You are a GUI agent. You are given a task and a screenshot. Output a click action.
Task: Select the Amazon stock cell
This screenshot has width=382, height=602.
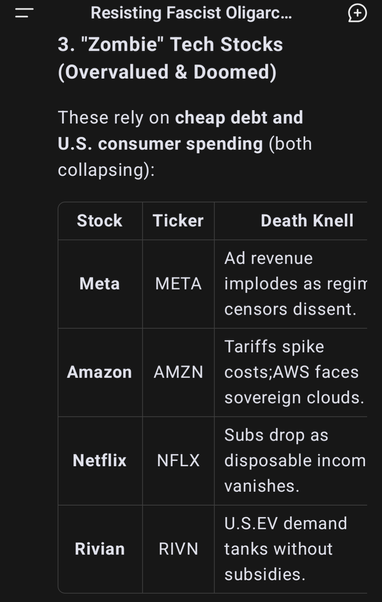[100, 372]
